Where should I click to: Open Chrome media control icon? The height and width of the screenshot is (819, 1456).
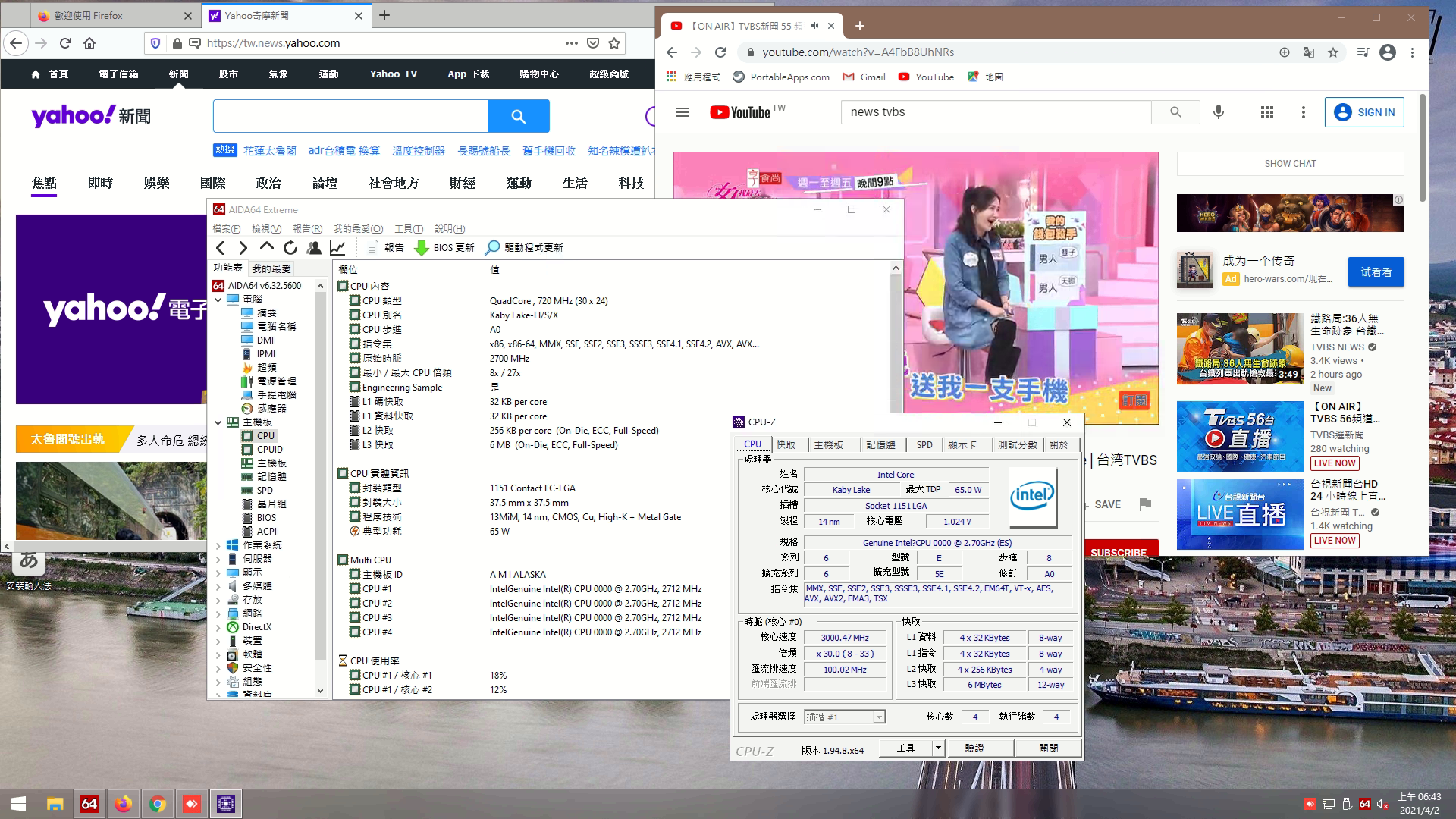click(1363, 52)
